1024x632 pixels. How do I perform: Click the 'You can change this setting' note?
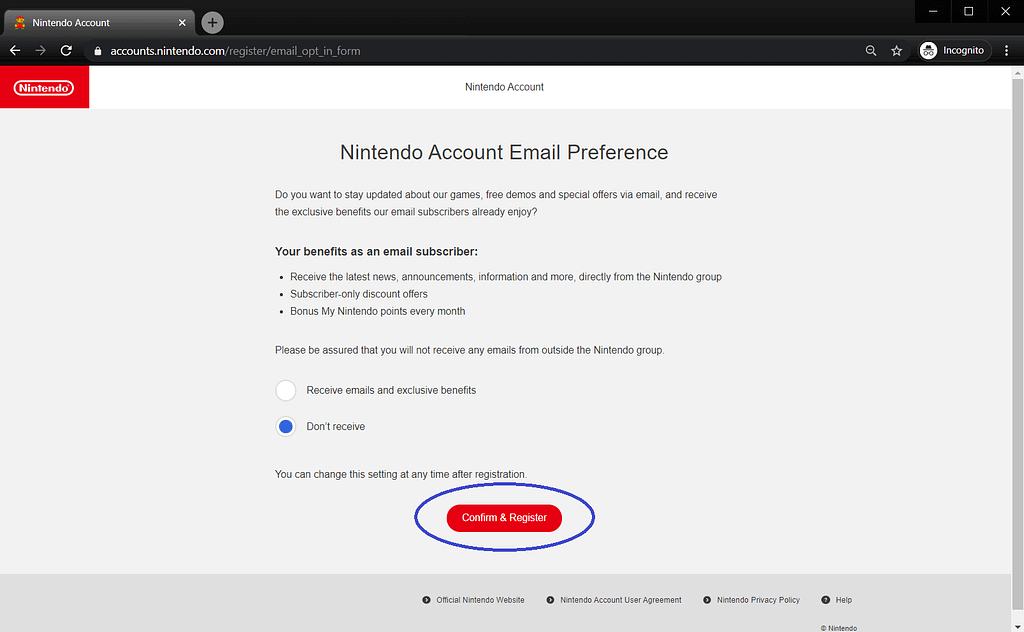point(401,474)
